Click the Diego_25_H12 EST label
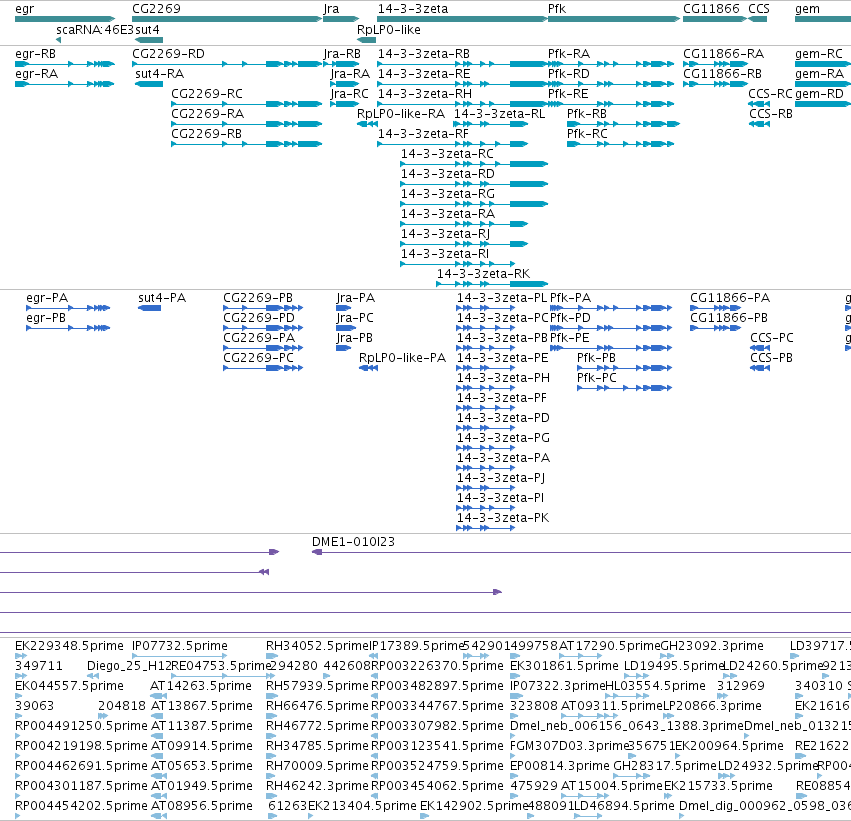 click(x=129, y=666)
